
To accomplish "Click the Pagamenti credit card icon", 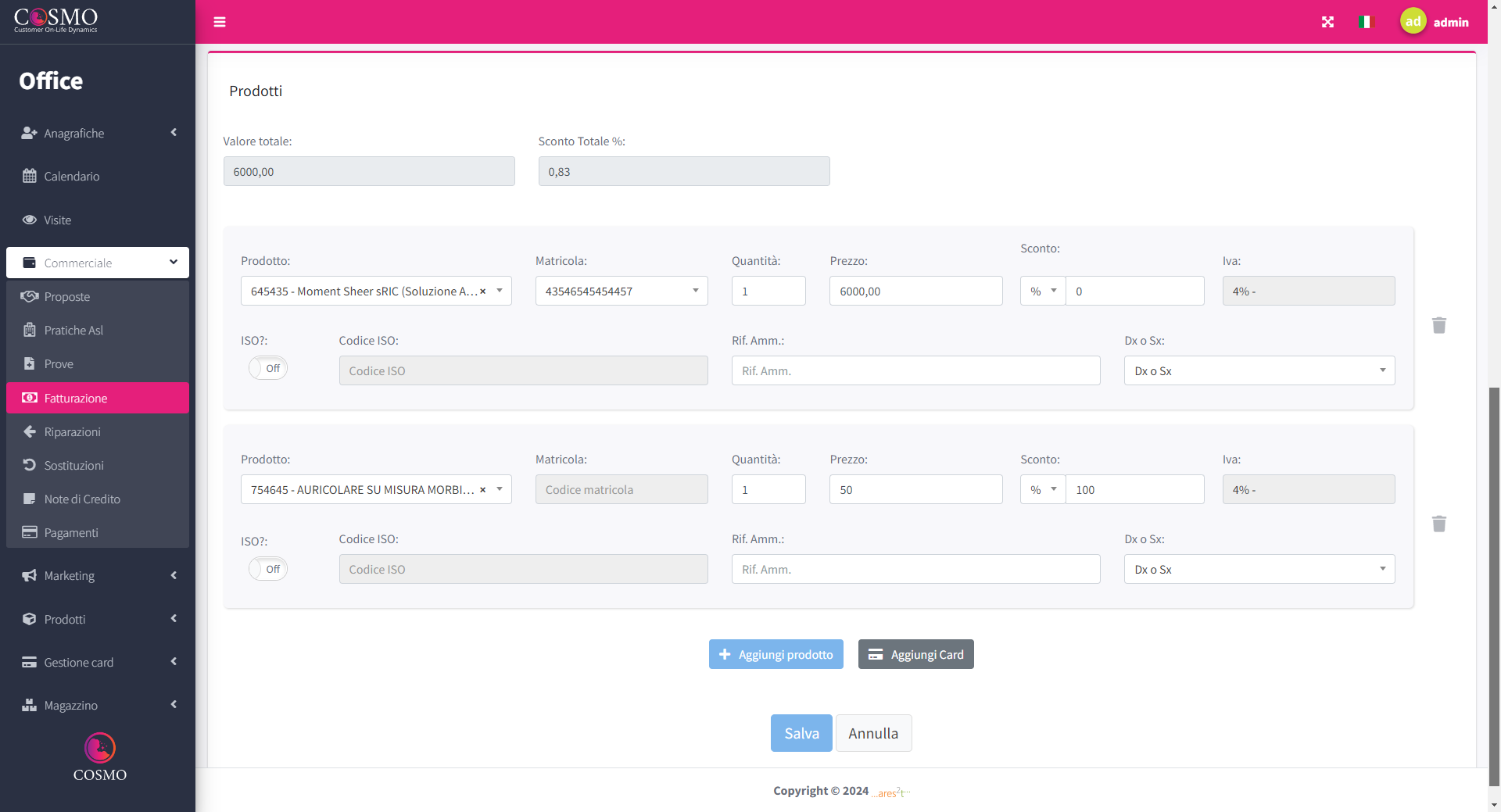I will 30,532.
